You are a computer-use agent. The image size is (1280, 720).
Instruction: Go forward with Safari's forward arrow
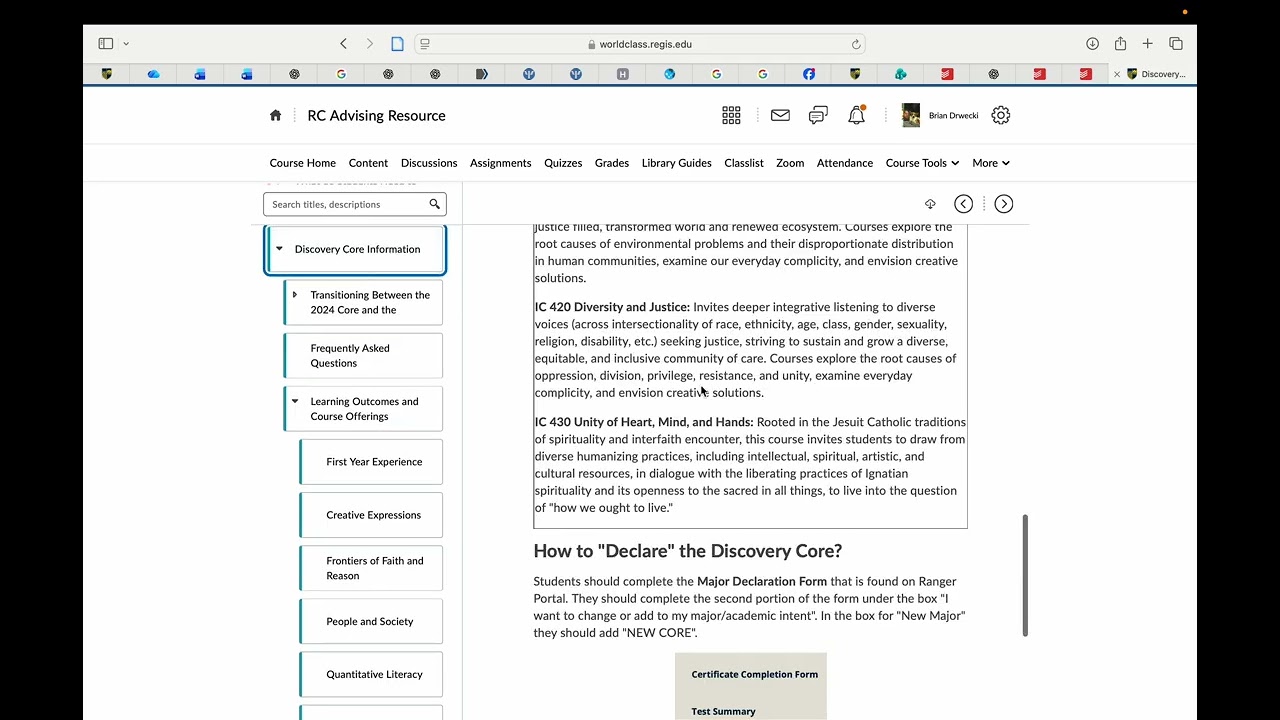370,44
